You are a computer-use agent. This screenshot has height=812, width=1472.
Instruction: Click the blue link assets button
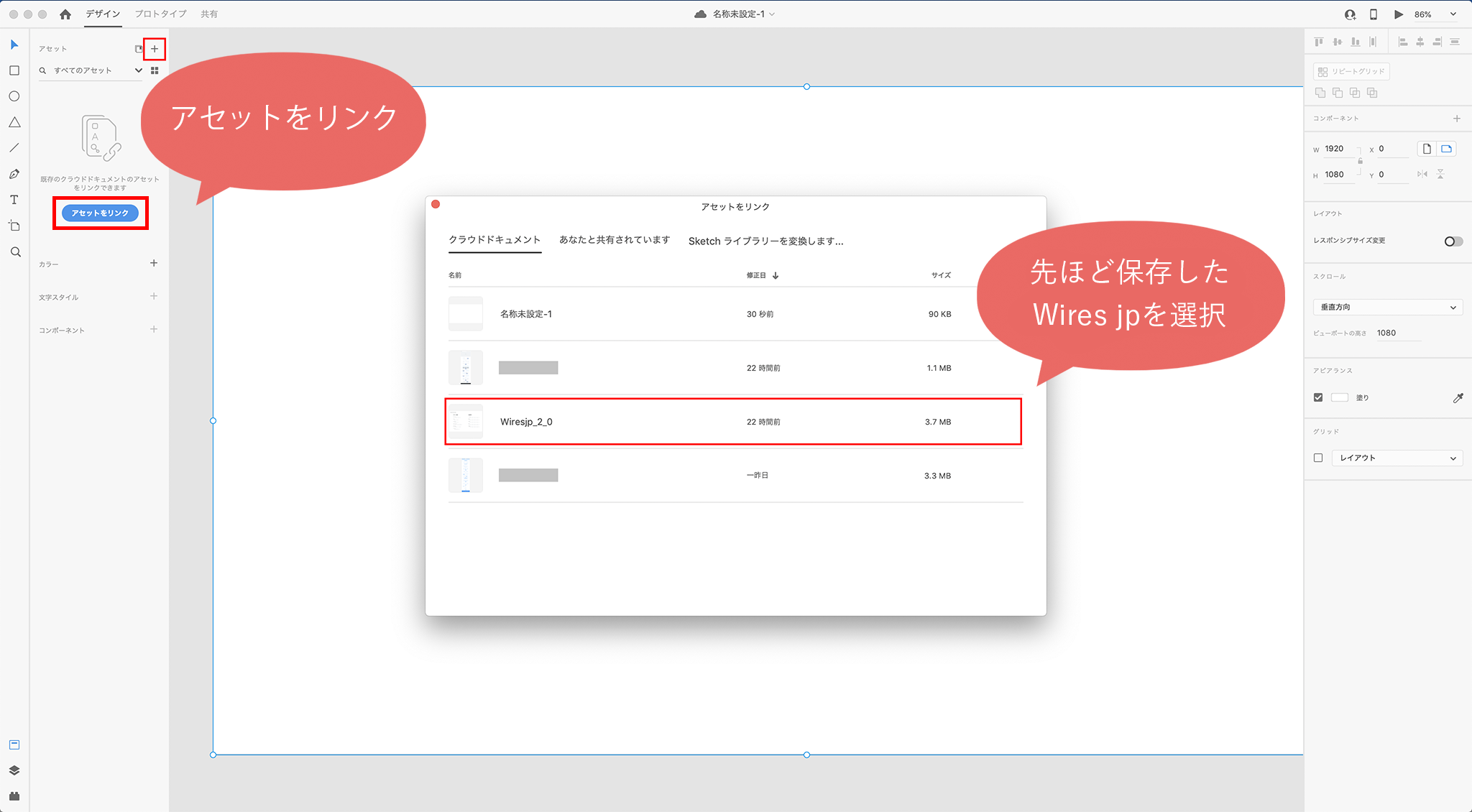100,213
